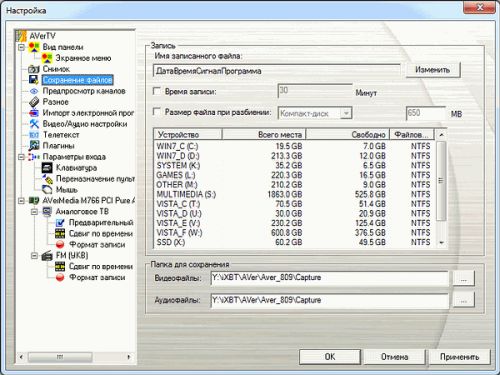Image resolution: width=500 pixels, height=375 pixels.
Task: Select the Клавиатура keyboard icon
Action: tap(47, 168)
